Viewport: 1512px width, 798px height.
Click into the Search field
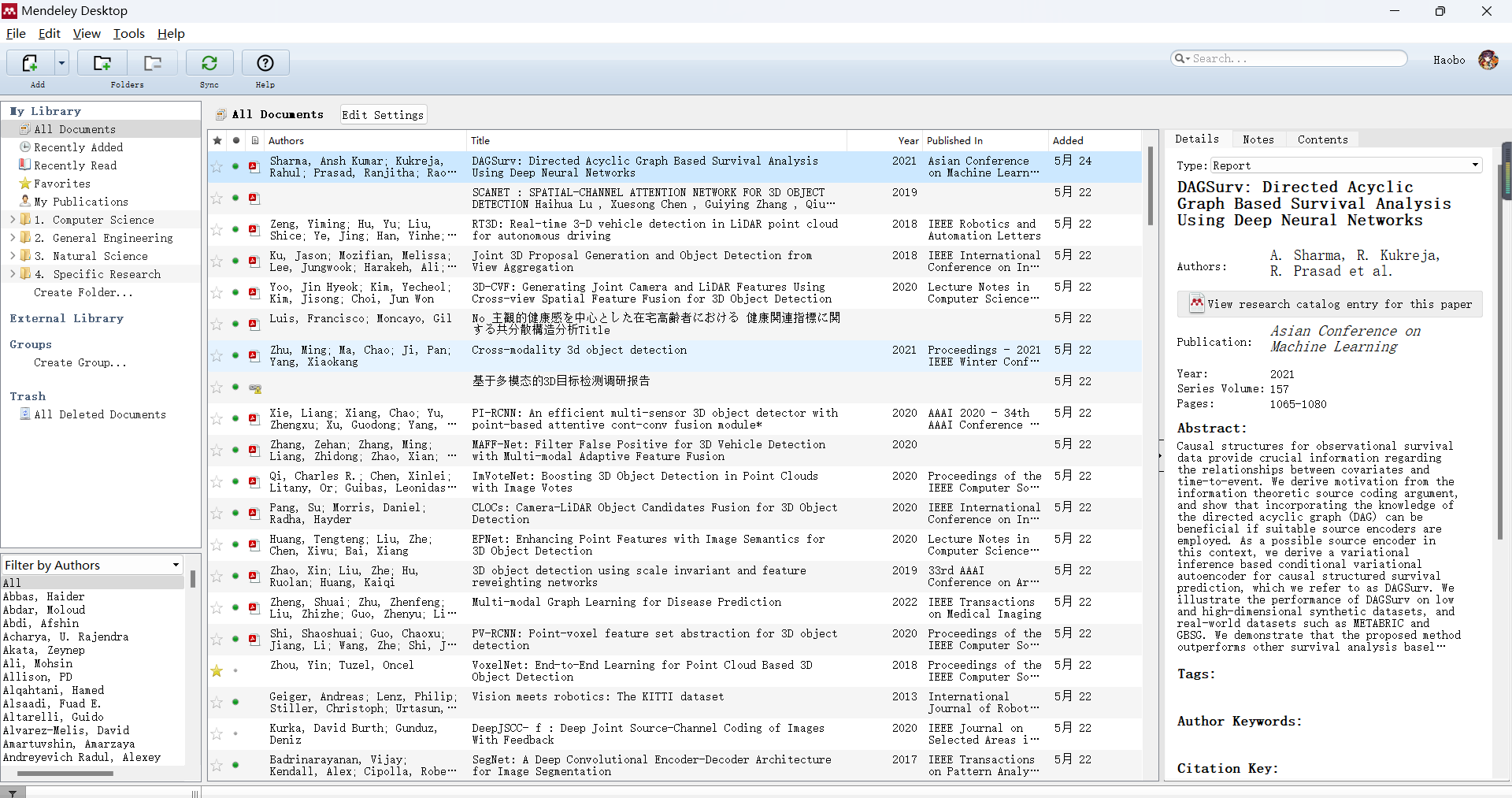(1289, 58)
